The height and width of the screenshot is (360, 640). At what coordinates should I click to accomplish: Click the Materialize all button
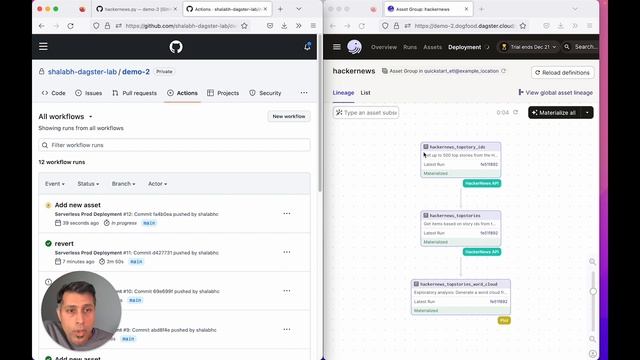[x=555, y=113]
